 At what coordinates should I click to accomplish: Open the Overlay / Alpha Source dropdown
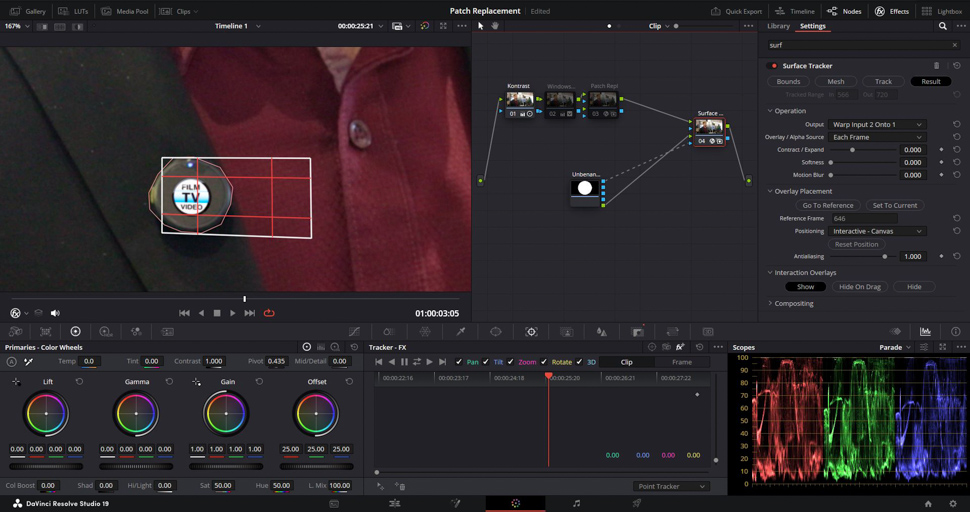tap(877, 137)
